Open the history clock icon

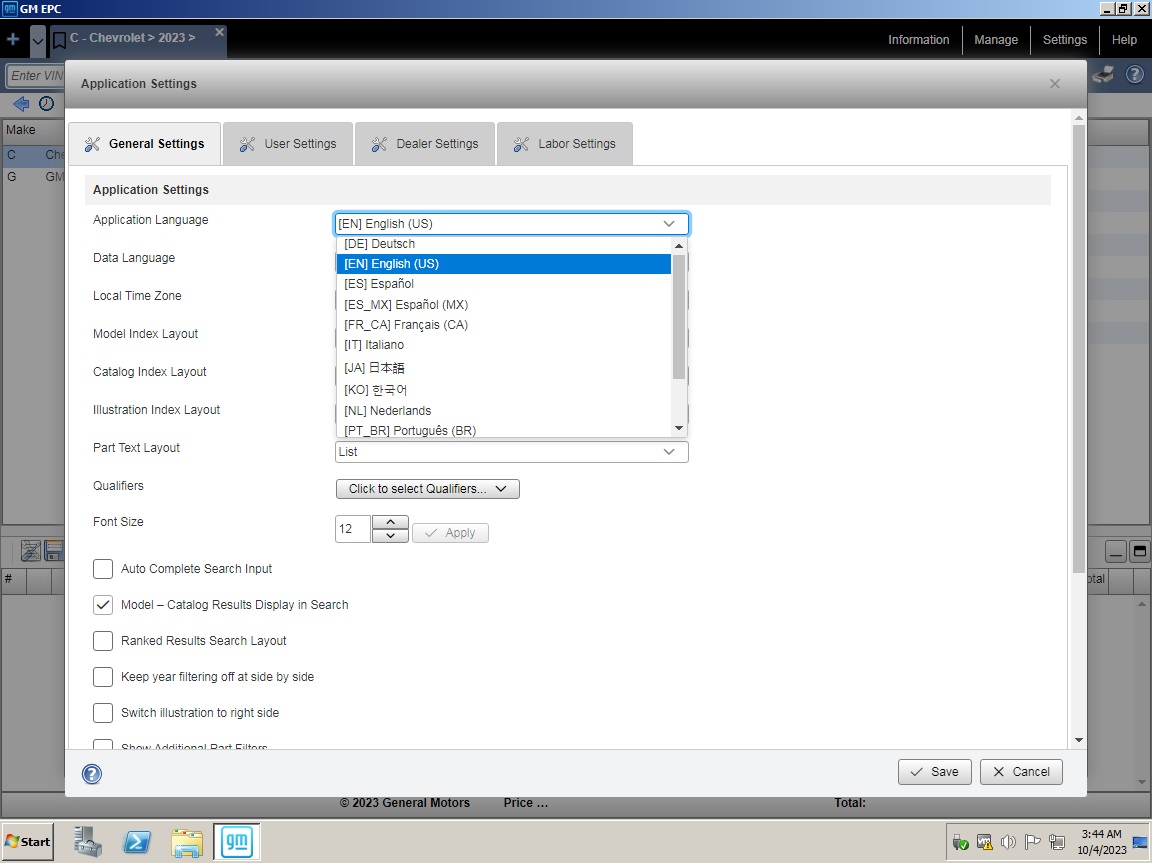[46, 104]
